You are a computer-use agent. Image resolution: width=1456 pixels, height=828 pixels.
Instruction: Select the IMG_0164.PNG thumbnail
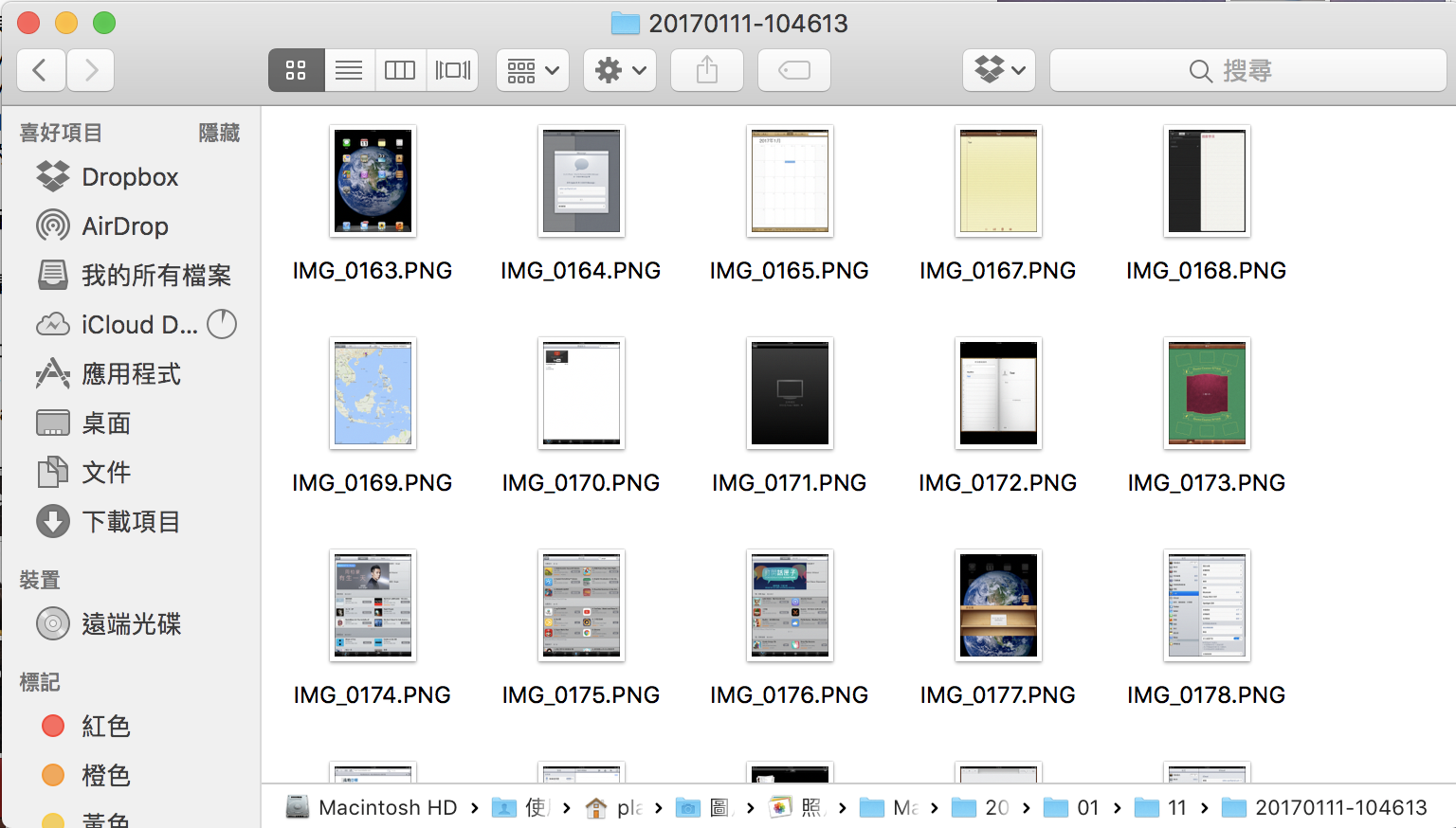[x=581, y=181]
